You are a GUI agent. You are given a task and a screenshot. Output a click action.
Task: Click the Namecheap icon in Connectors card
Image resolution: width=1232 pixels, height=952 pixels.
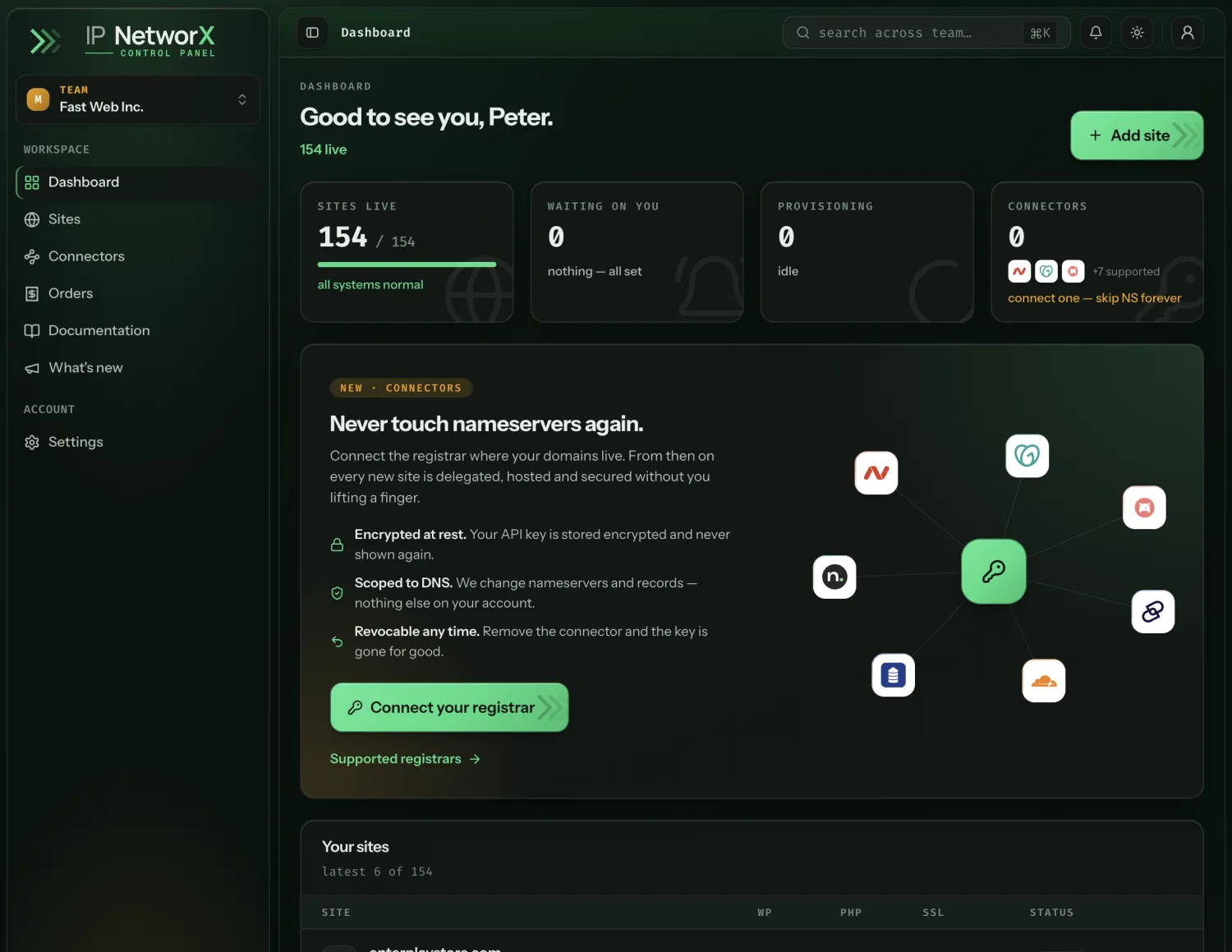(x=1019, y=271)
